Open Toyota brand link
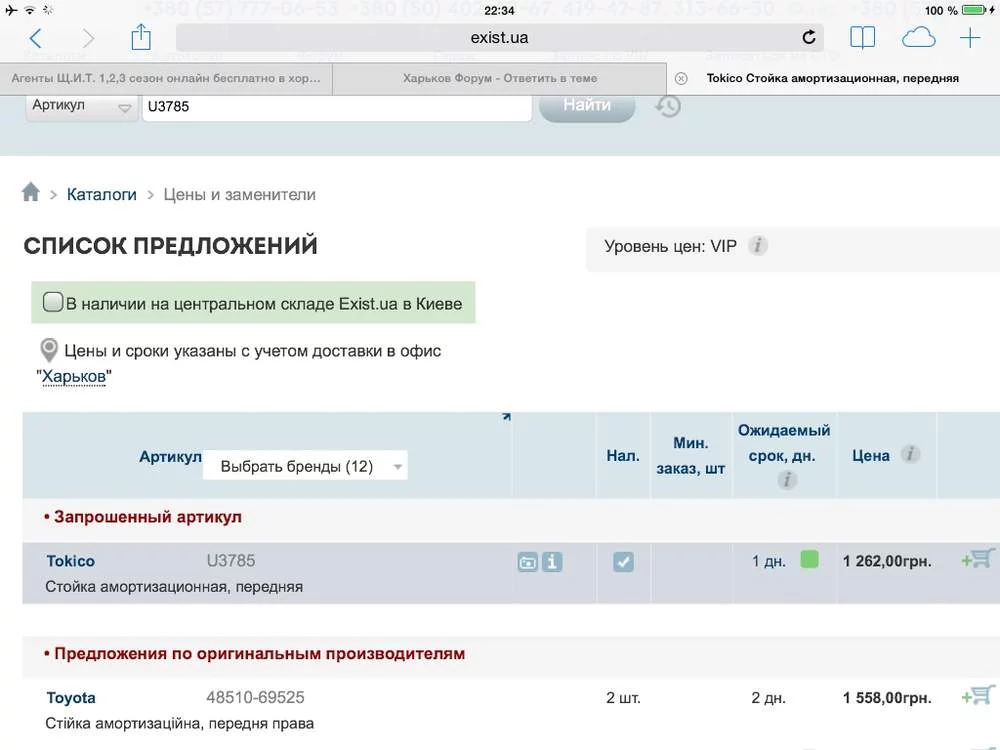 click(71, 698)
